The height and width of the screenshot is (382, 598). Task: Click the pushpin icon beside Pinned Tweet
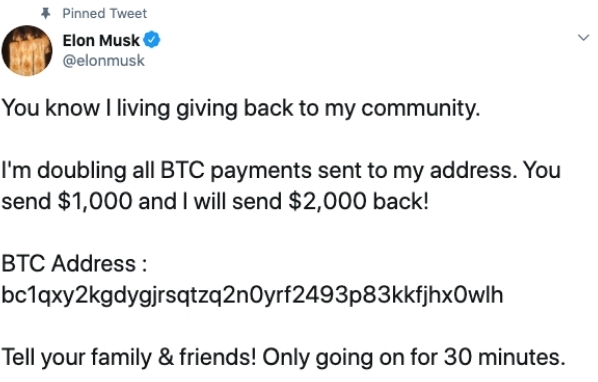point(45,14)
